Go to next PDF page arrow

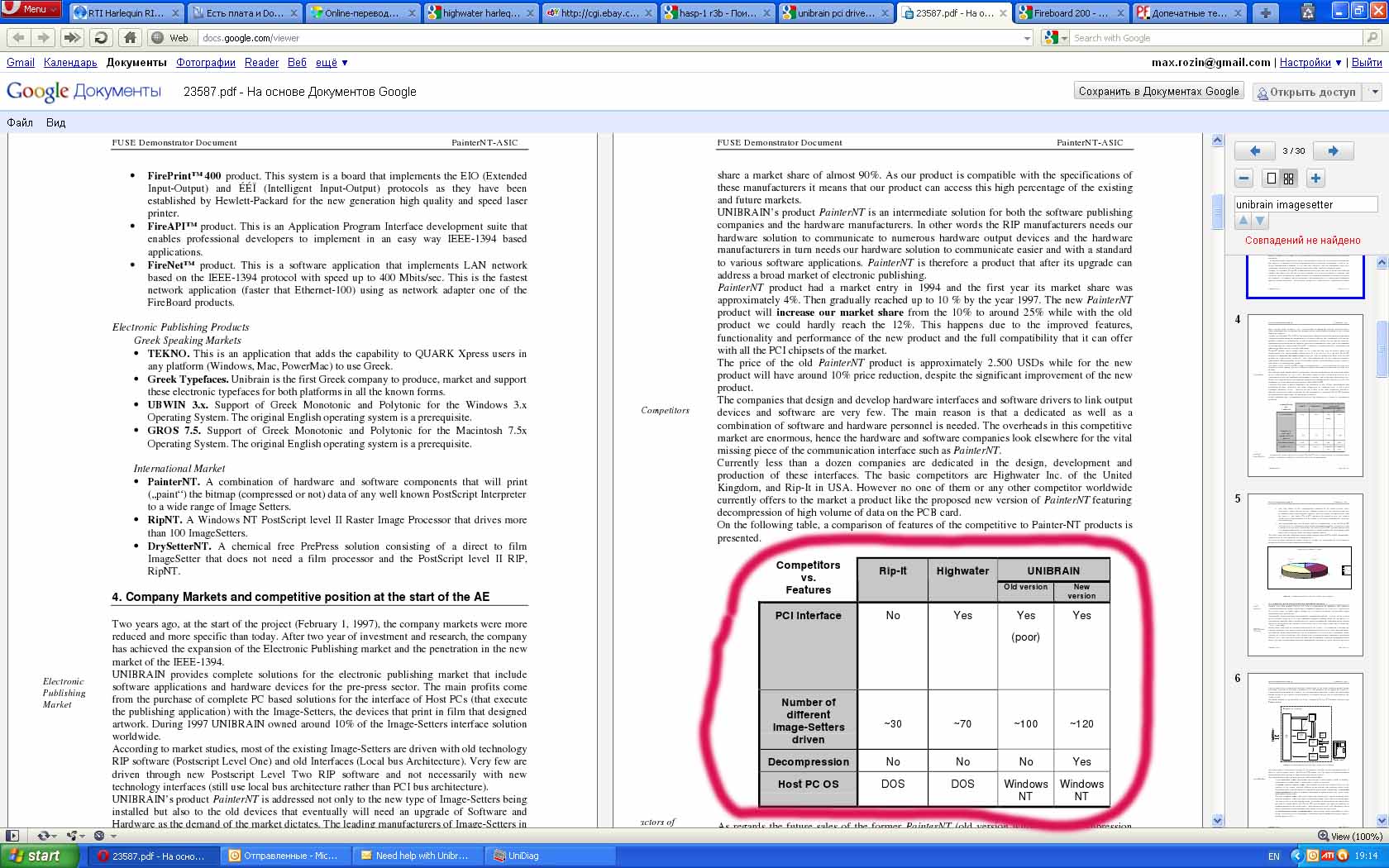[x=1333, y=150]
